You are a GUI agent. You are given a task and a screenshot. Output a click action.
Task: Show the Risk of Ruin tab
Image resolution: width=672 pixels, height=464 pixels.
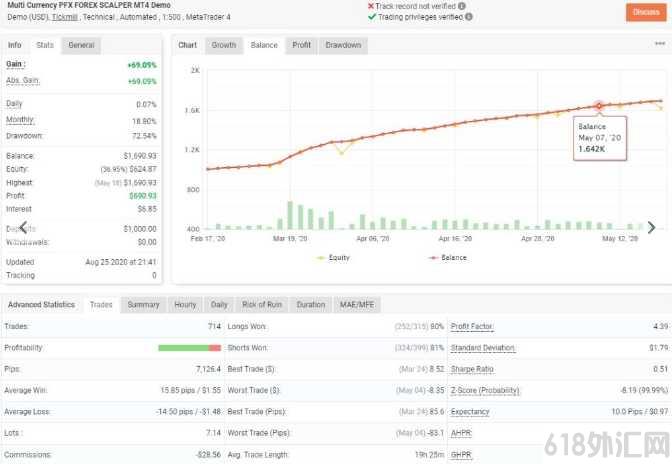(x=262, y=305)
